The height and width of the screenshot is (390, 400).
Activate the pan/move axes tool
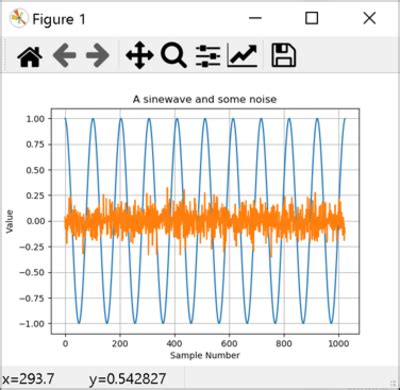coord(140,55)
